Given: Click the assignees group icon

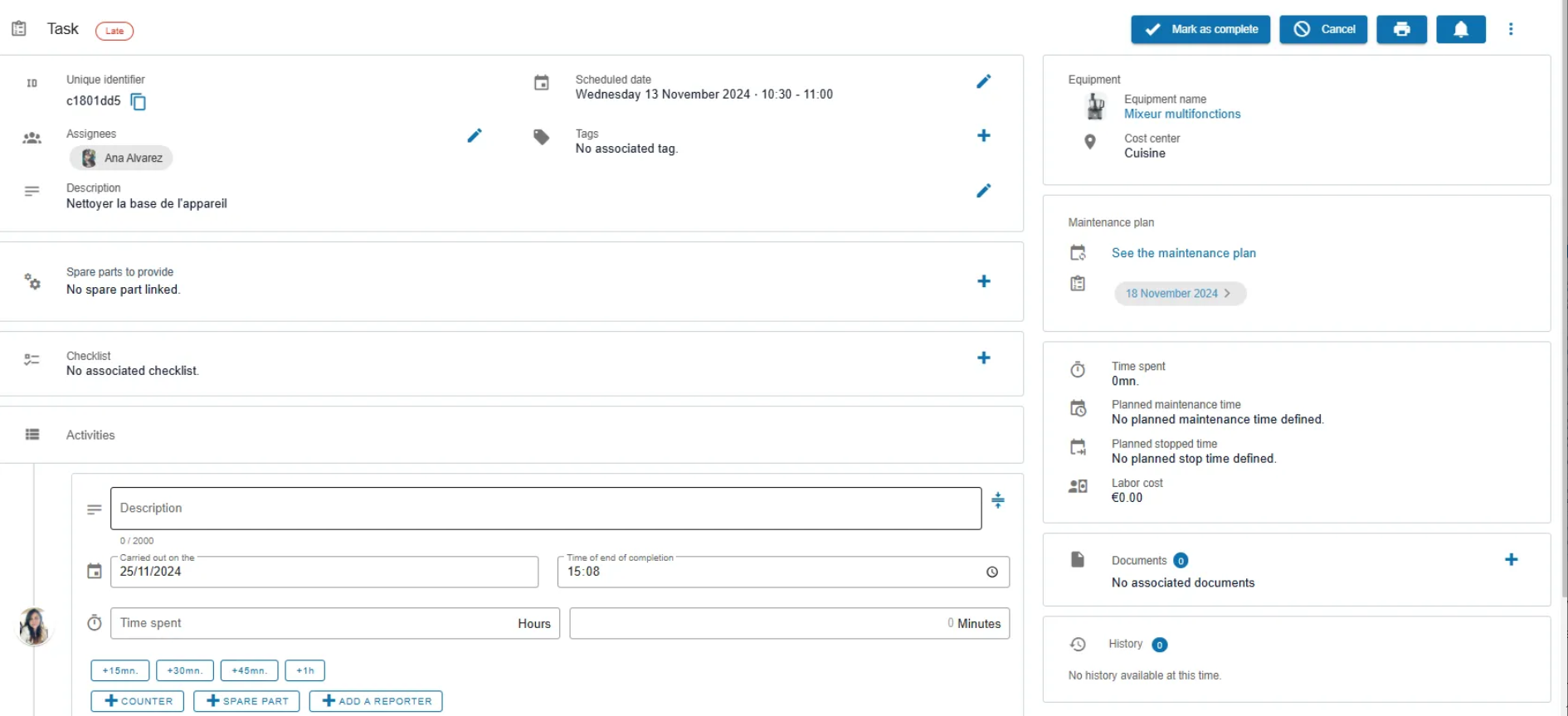Looking at the screenshot, I should pos(32,139).
